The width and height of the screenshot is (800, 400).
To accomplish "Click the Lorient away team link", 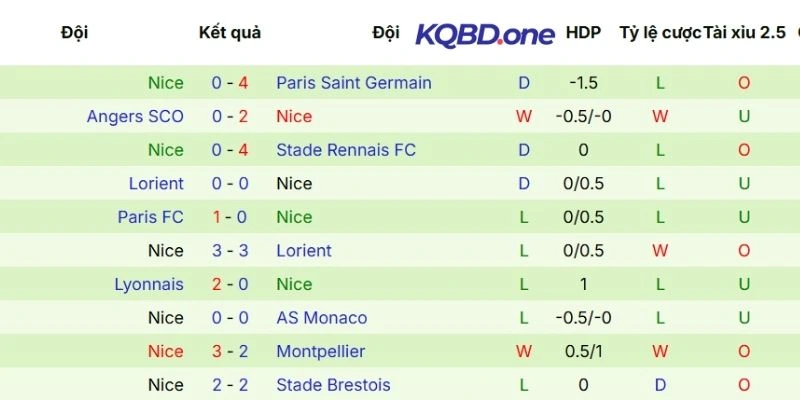I will tap(303, 251).
